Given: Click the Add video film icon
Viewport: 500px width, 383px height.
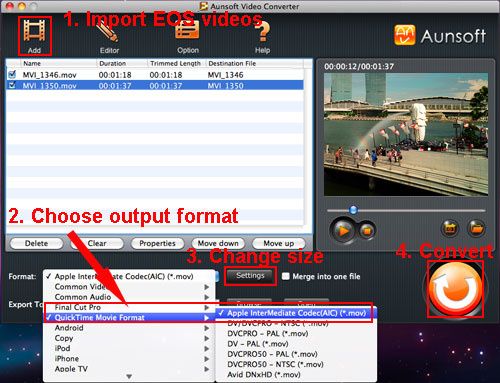Looking at the screenshot, I should tap(34, 31).
